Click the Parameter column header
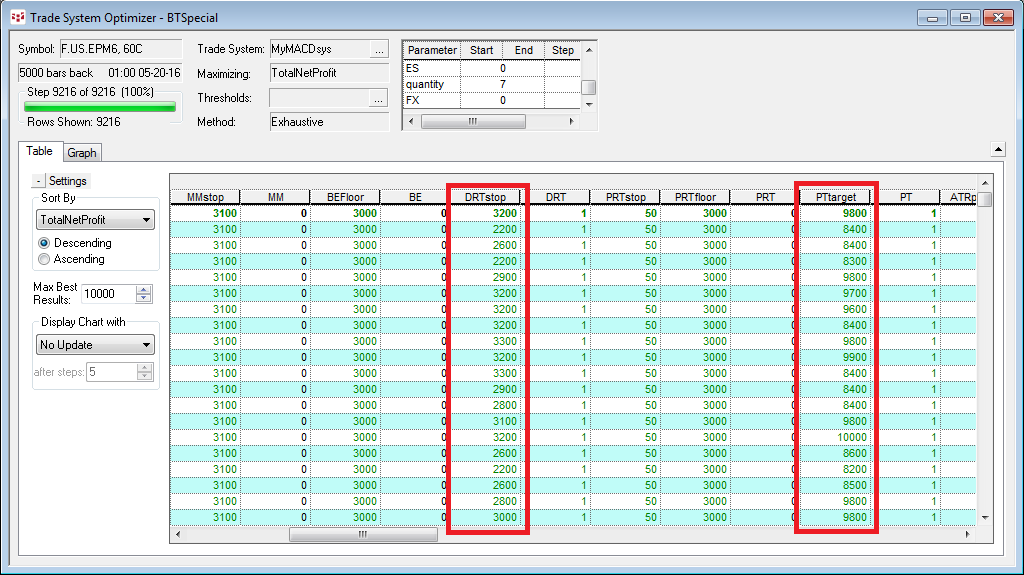This screenshot has height=575, width=1024. click(x=432, y=50)
